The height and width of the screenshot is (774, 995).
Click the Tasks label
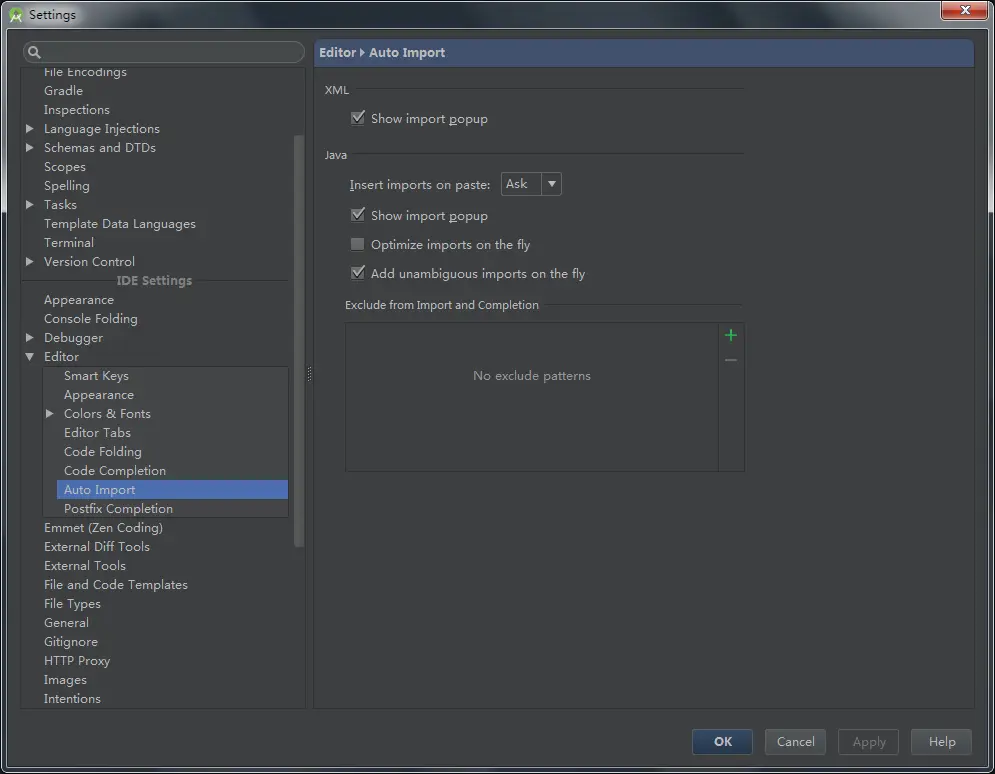60,205
